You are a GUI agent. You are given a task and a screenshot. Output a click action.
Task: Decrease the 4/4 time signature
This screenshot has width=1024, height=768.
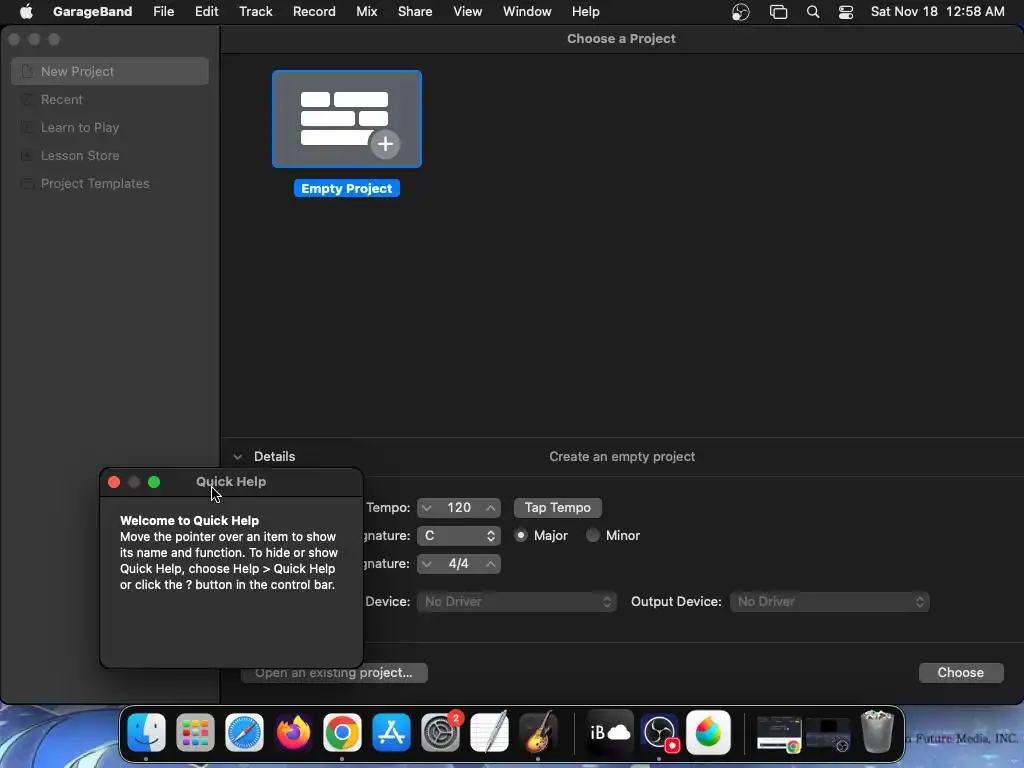pyautogui.click(x=426, y=564)
